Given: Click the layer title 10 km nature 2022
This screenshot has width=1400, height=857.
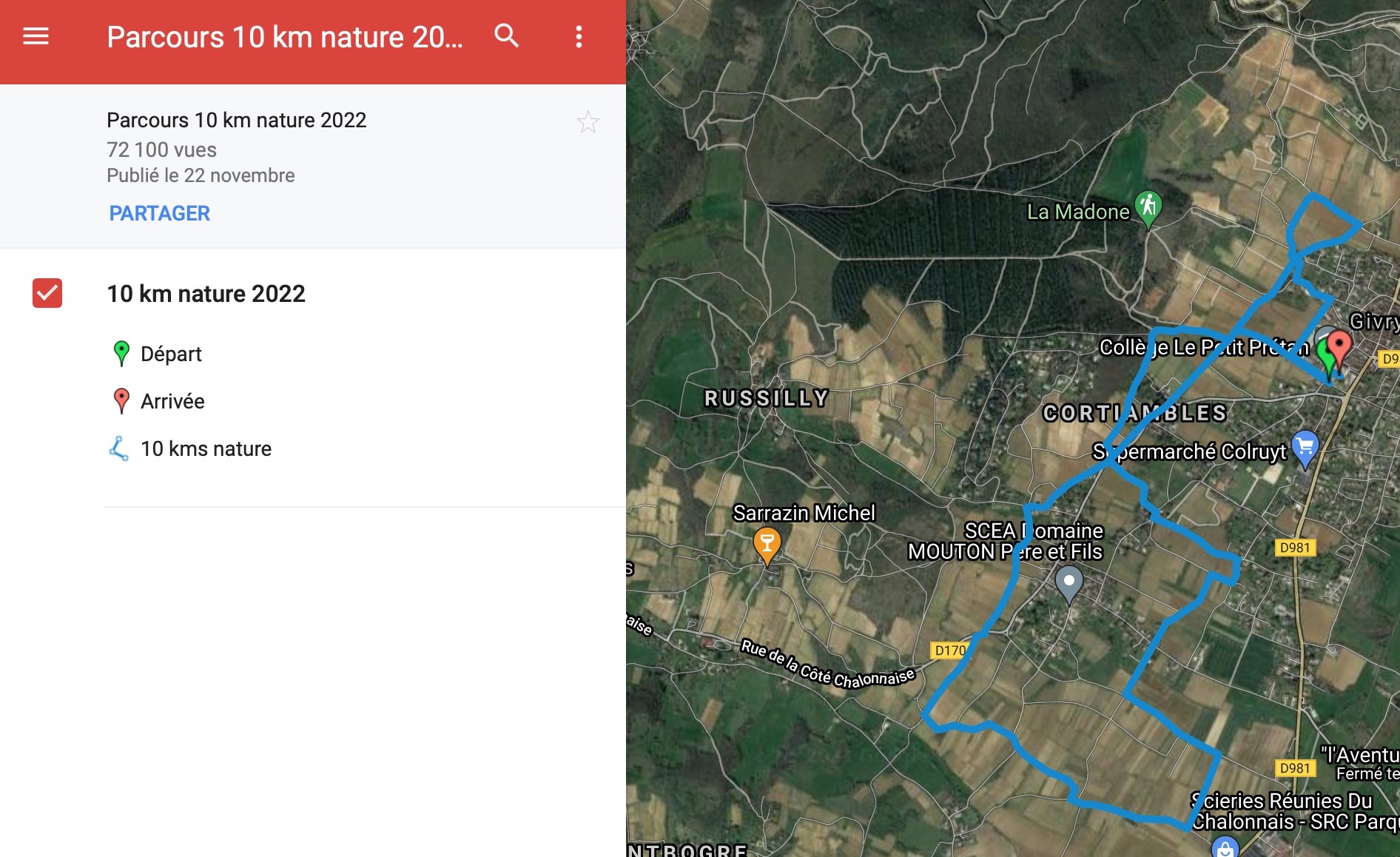Looking at the screenshot, I should click(x=206, y=294).
